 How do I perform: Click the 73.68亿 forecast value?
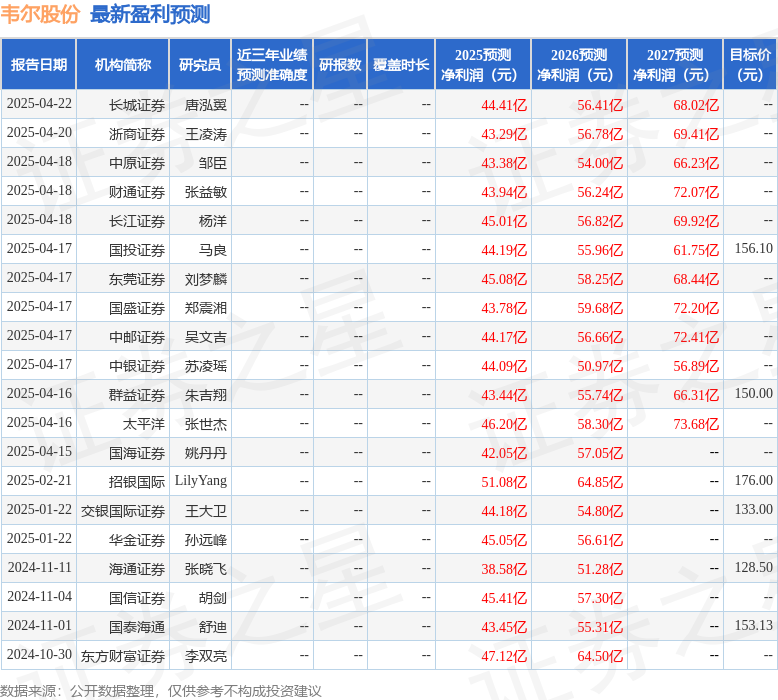coord(696,424)
